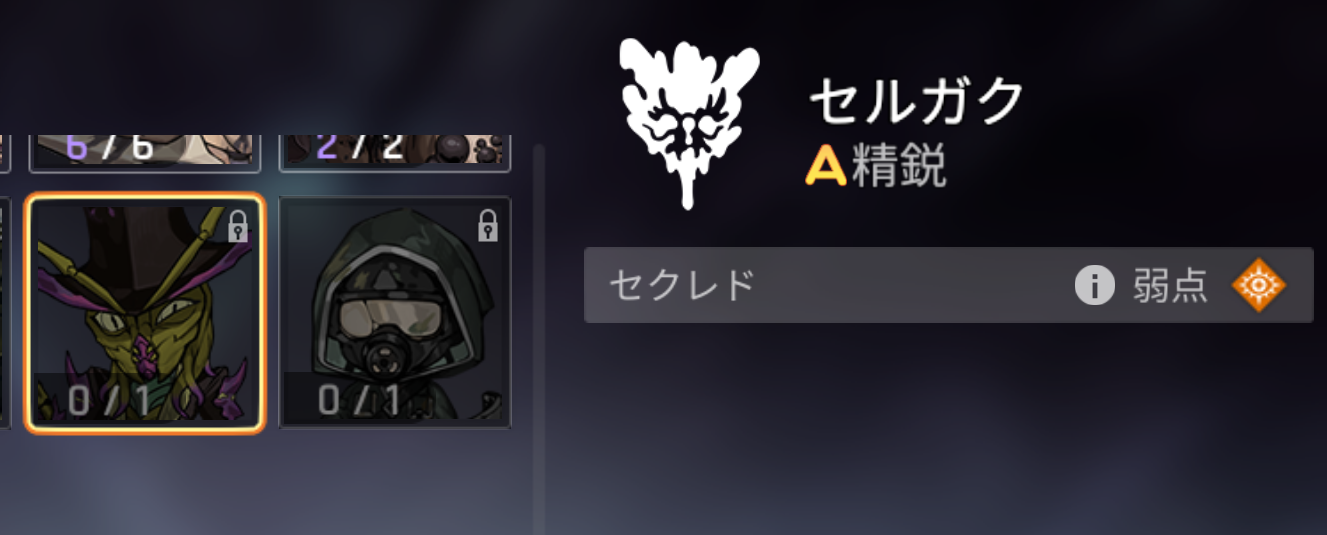Click the yellow A rank icon

click(x=826, y=168)
